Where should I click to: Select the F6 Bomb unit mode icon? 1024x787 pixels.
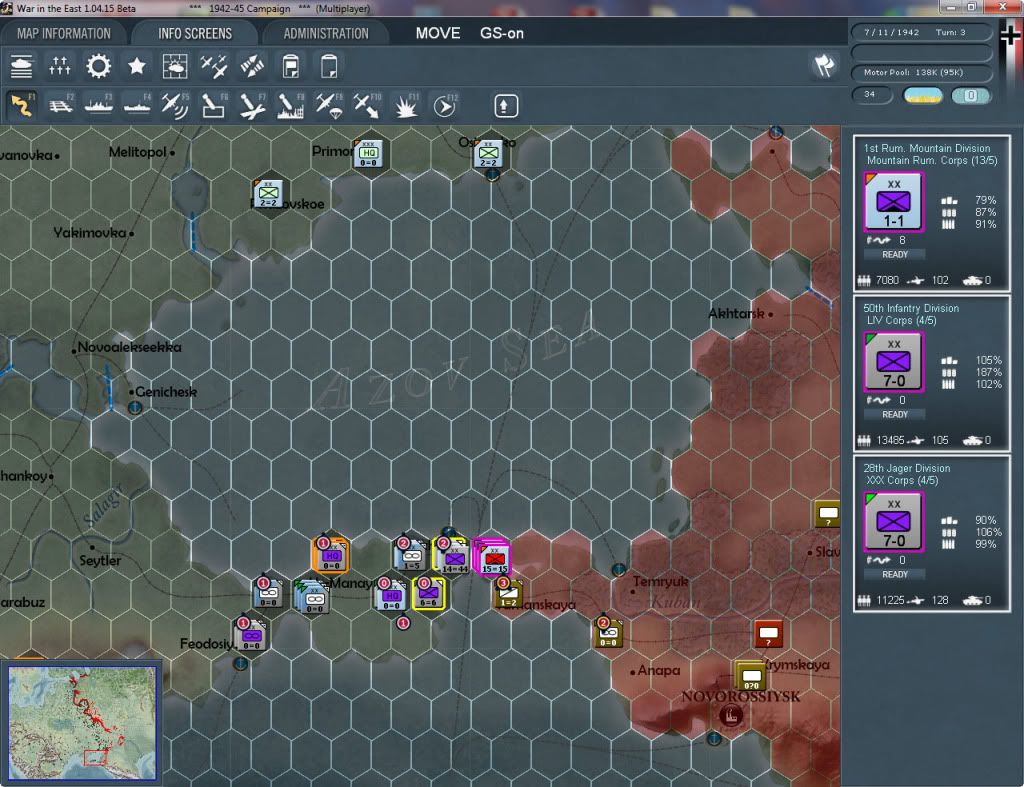coord(214,106)
